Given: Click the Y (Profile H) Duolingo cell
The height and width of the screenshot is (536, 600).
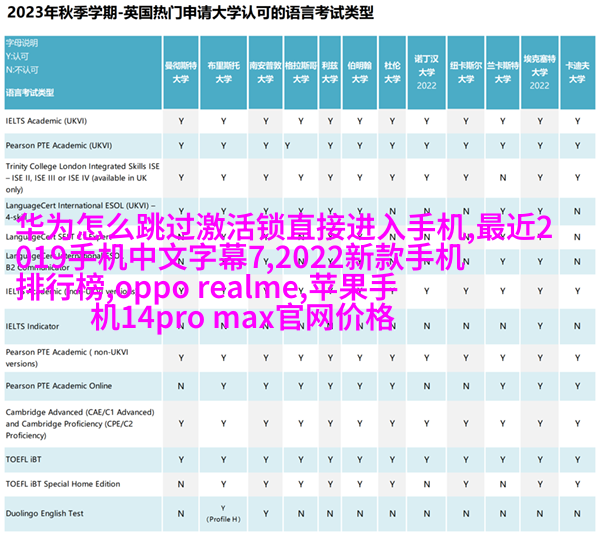Looking at the screenshot, I should point(223,513).
